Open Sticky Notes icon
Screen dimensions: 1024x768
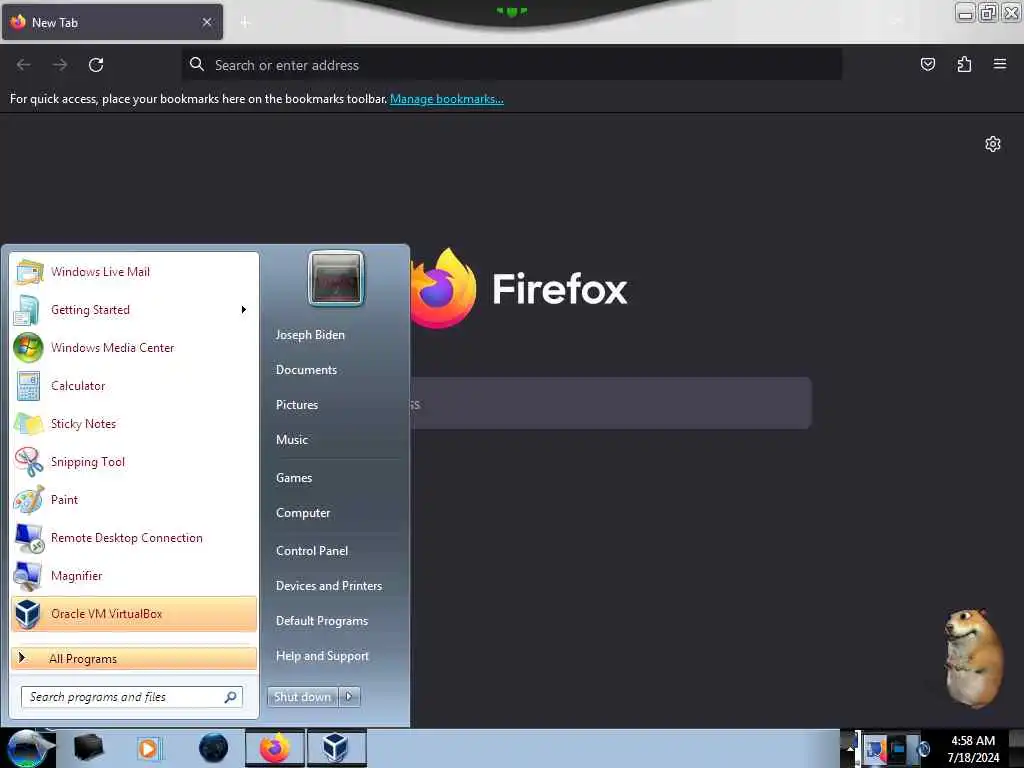coord(29,424)
